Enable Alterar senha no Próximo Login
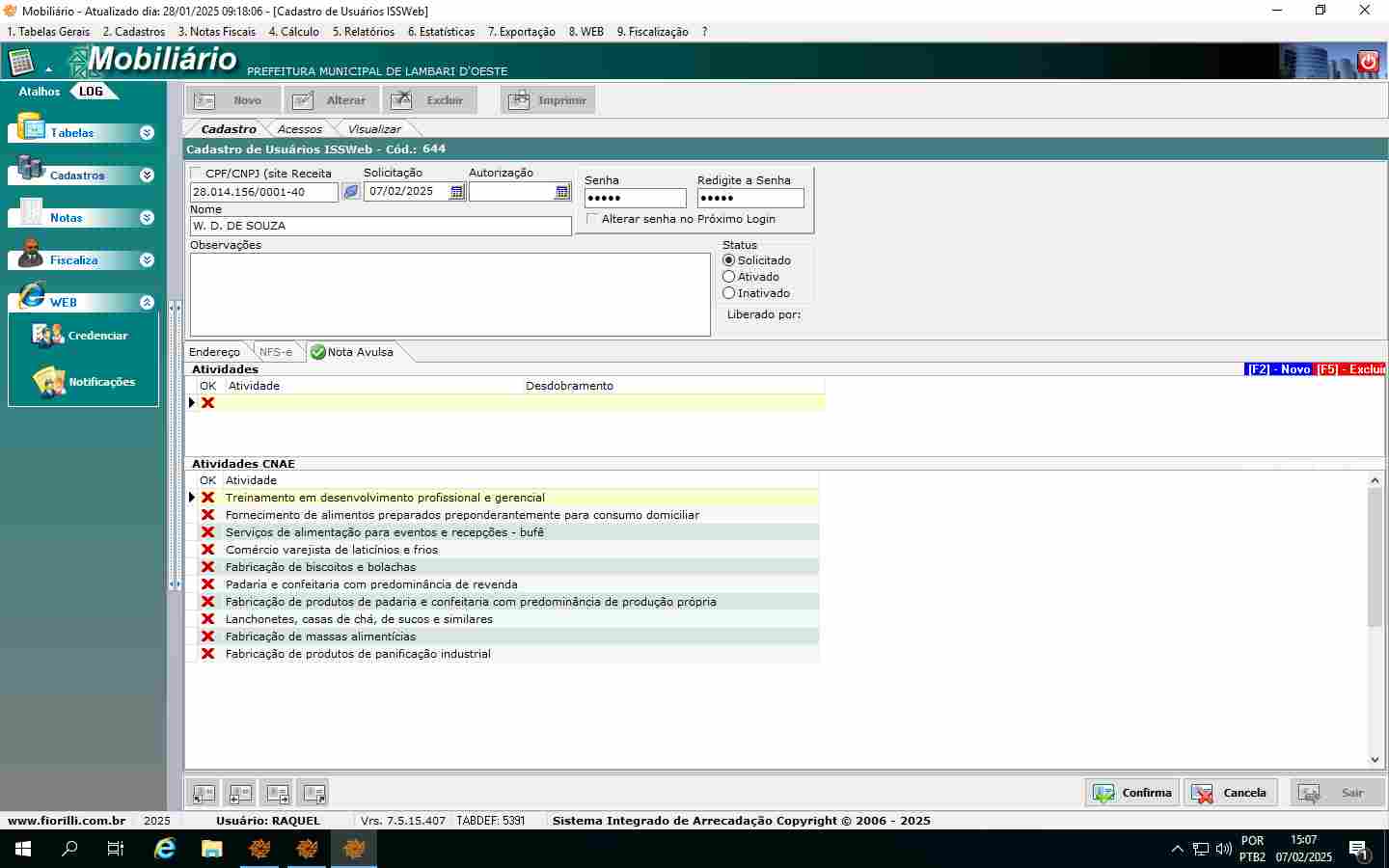The height and width of the screenshot is (868, 1389). (592, 219)
